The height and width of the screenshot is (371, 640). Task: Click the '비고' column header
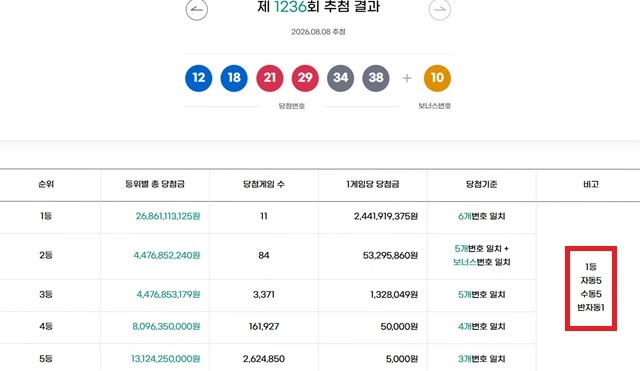[591, 184]
